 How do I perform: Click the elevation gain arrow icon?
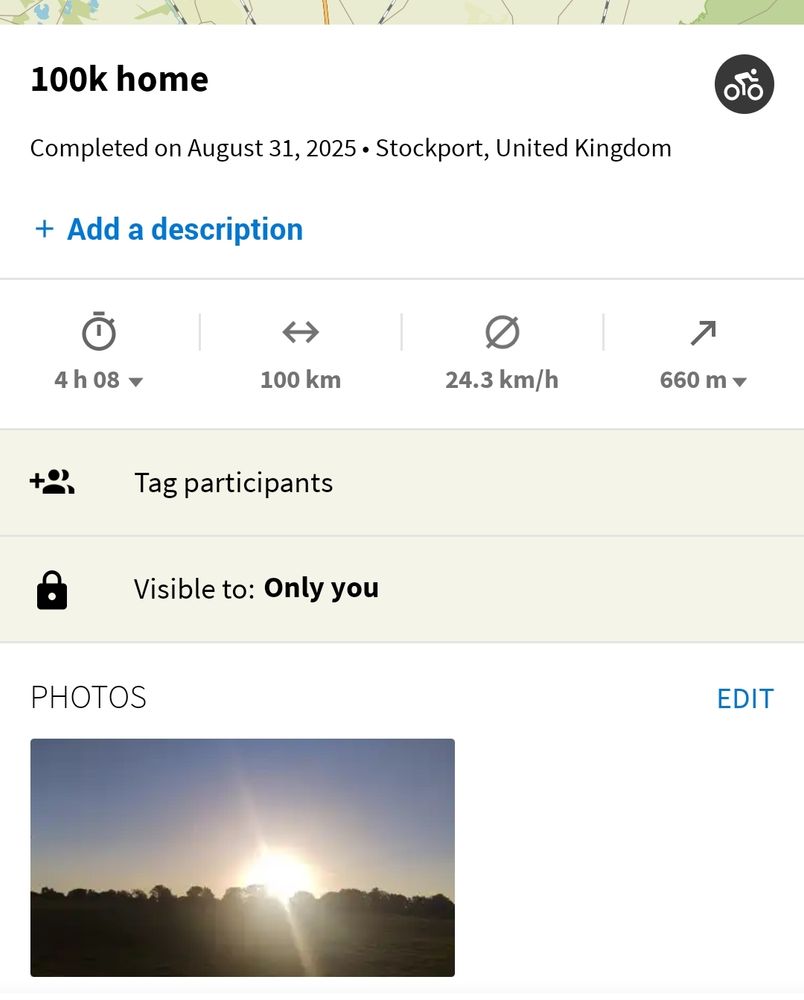[703, 332]
